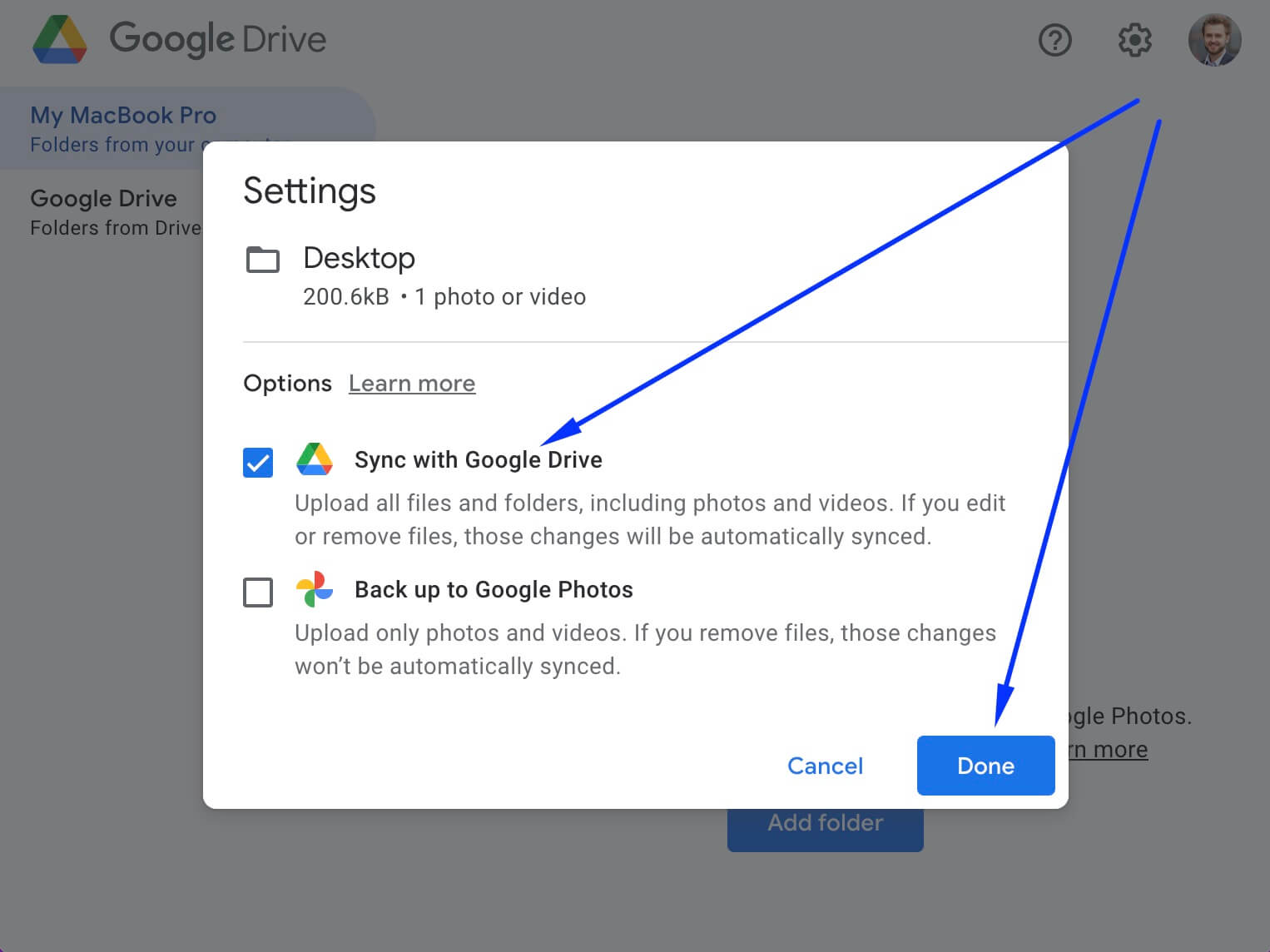Image resolution: width=1270 pixels, height=952 pixels.
Task: Click the Desktop folder name
Action: tap(360, 258)
